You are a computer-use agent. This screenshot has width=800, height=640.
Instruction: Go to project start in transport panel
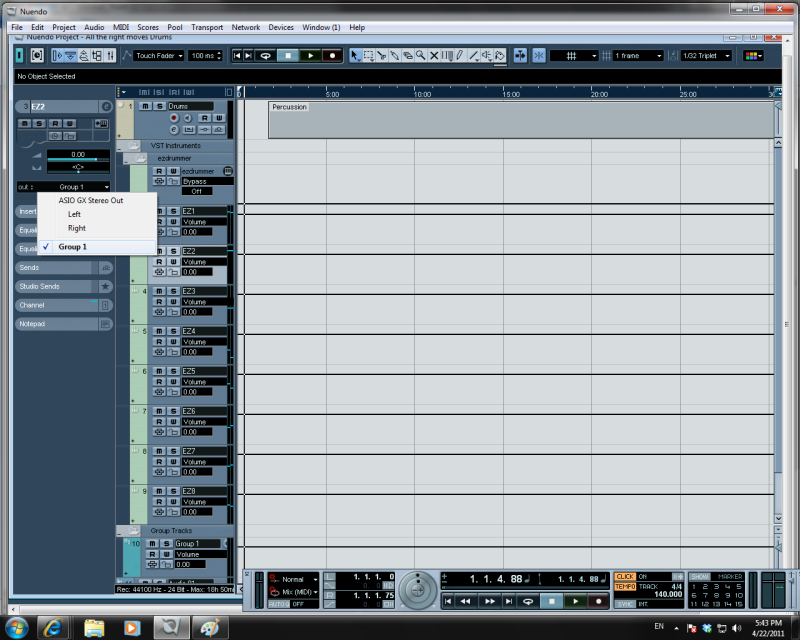pos(447,601)
